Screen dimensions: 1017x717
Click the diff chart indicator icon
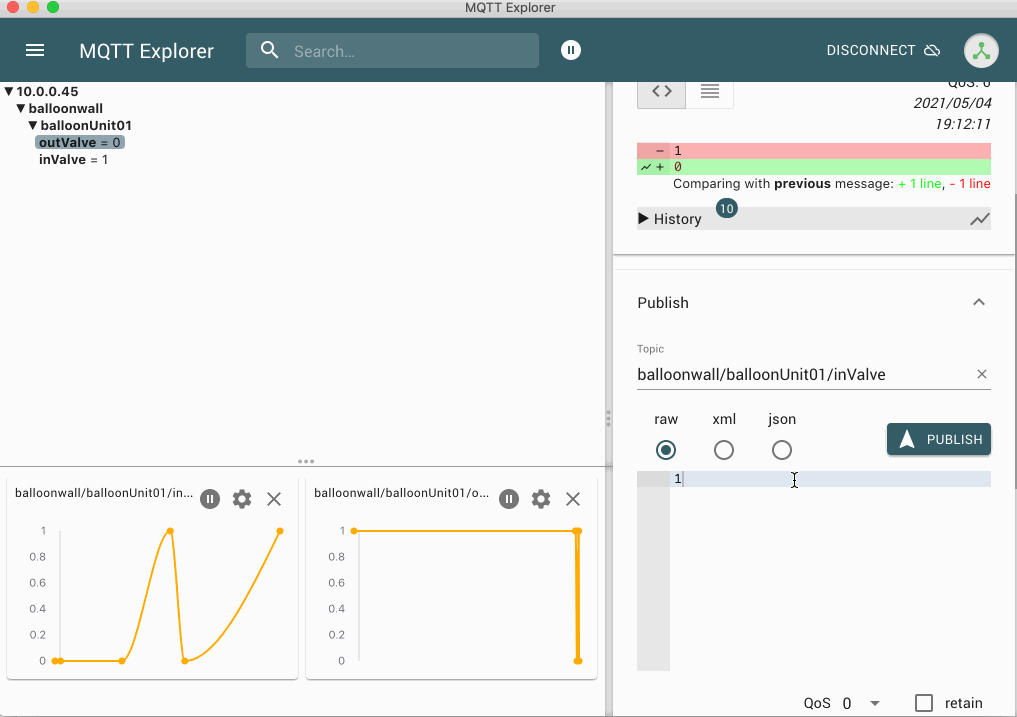click(646, 167)
